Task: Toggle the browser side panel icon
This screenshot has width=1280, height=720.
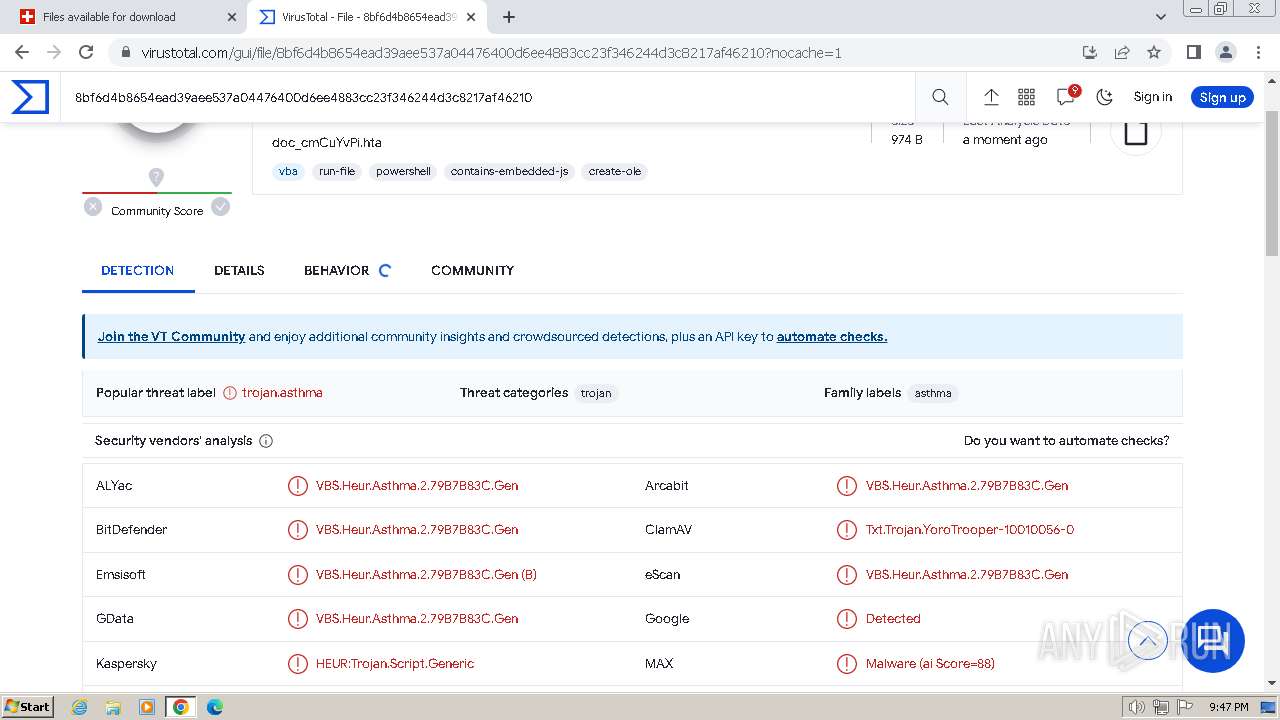Action: [x=1193, y=52]
